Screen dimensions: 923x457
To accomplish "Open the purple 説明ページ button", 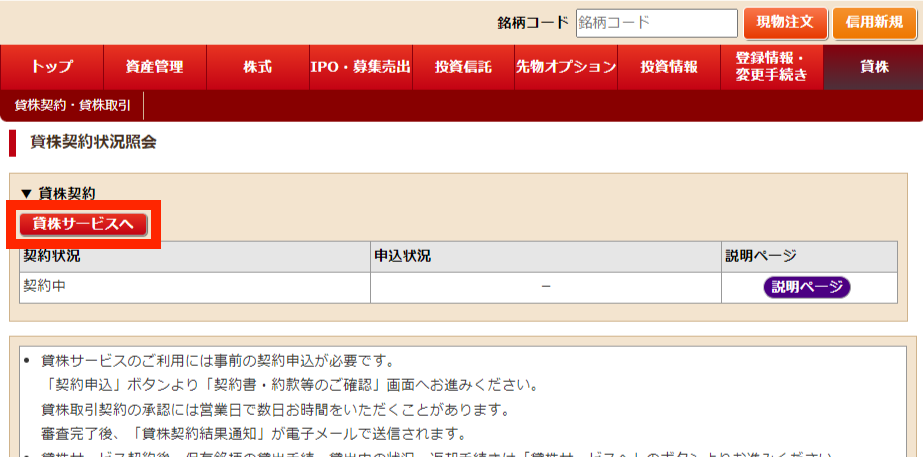I will tap(806, 288).
